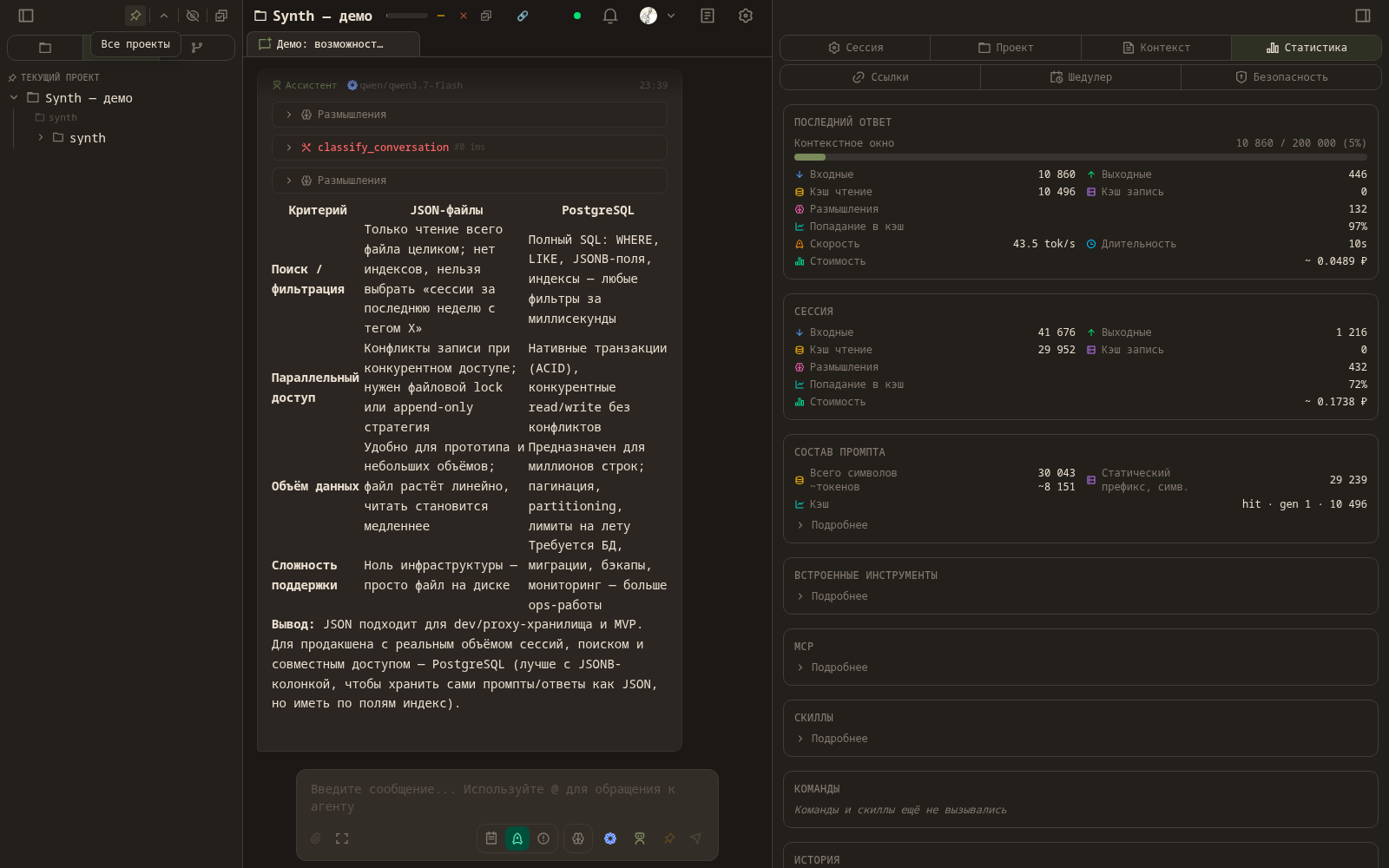Click the paperclip attach icon
The width and height of the screenshot is (1389, 868).
pos(316,838)
